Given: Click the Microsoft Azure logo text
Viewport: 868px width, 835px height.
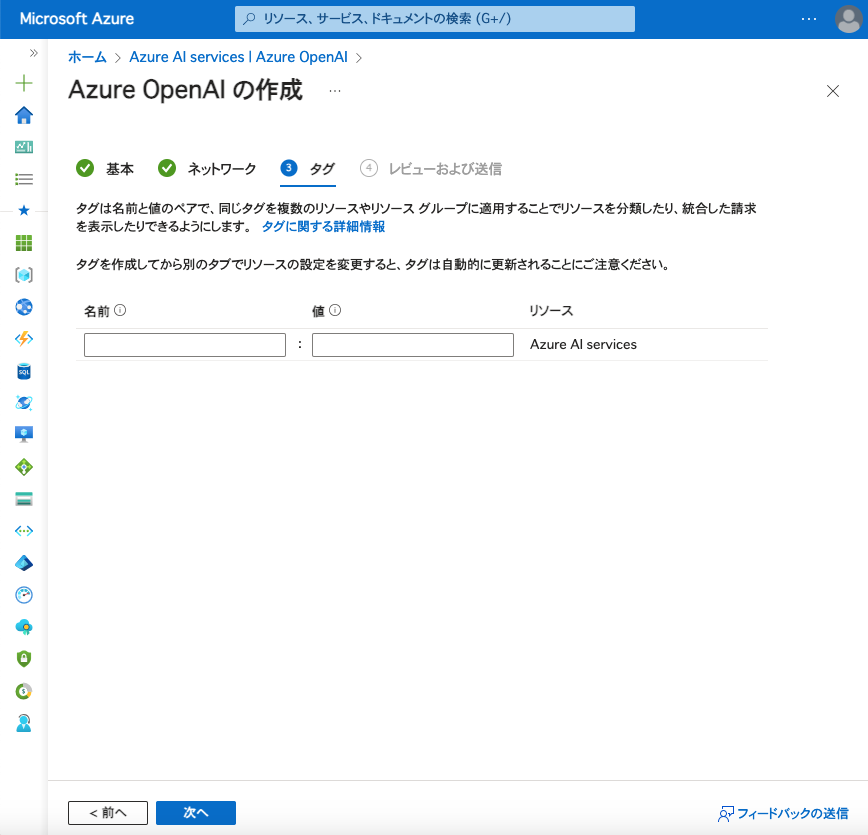Looking at the screenshot, I should click(x=77, y=19).
